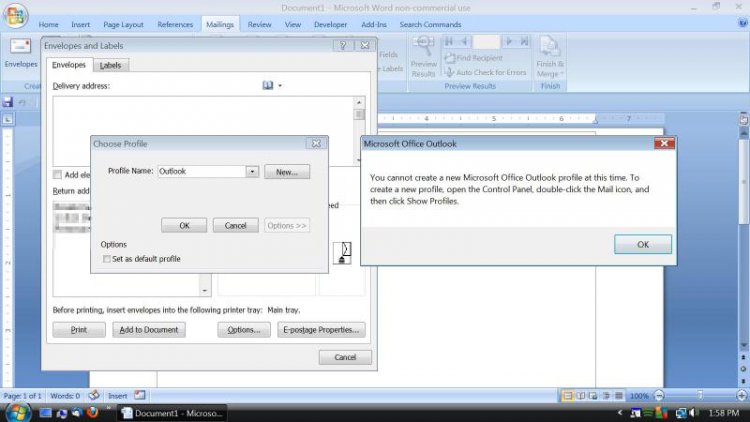Open the Page Layout ribbon tab
Viewport: 750px width, 422px height.
tap(123, 24)
